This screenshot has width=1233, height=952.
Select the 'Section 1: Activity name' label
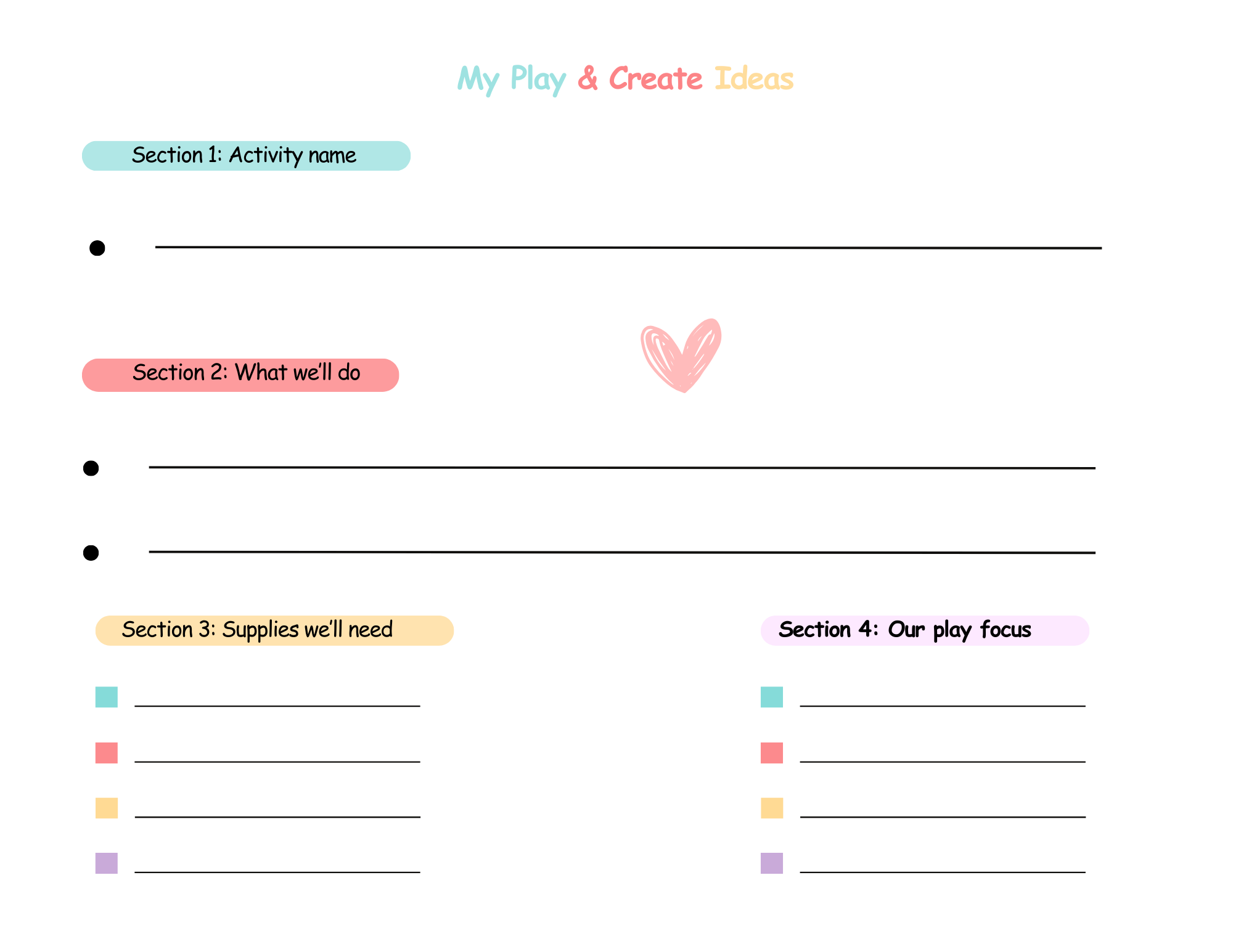click(x=245, y=155)
